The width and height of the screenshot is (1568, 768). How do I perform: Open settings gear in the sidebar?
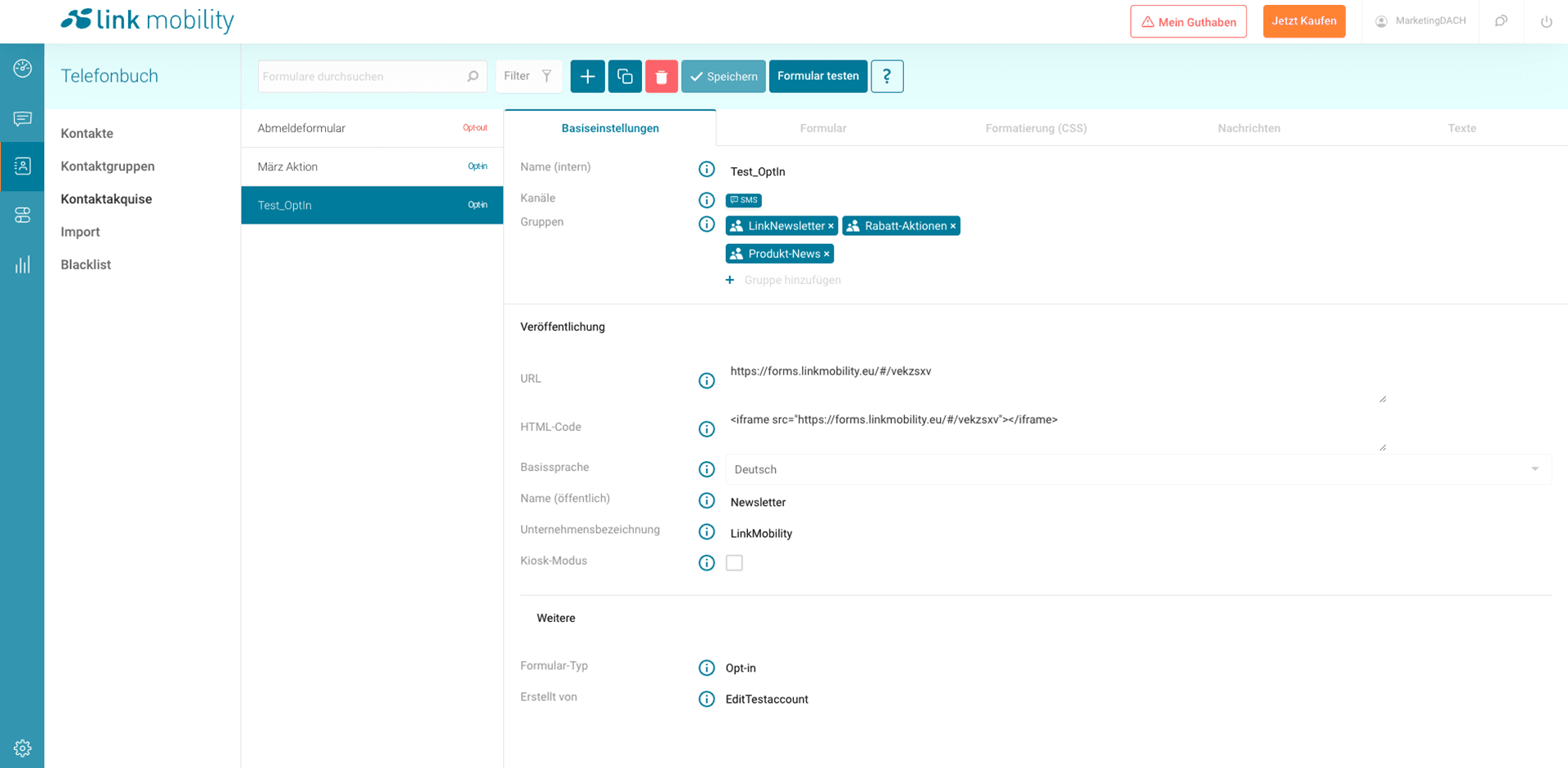[x=23, y=748]
